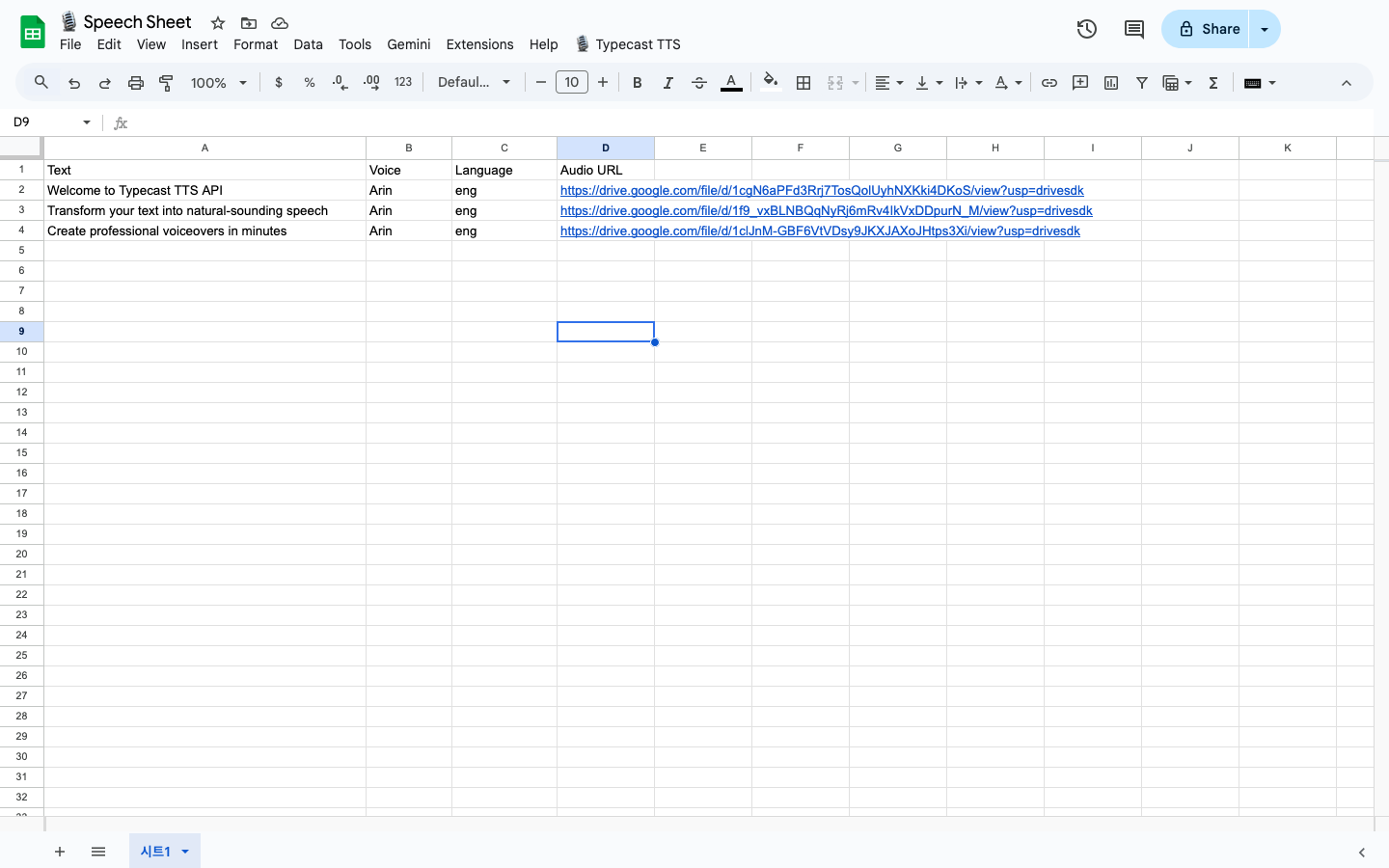This screenshot has height=868, width=1389.
Task: Open version history via the clock icon
Action: [1086, 29]
